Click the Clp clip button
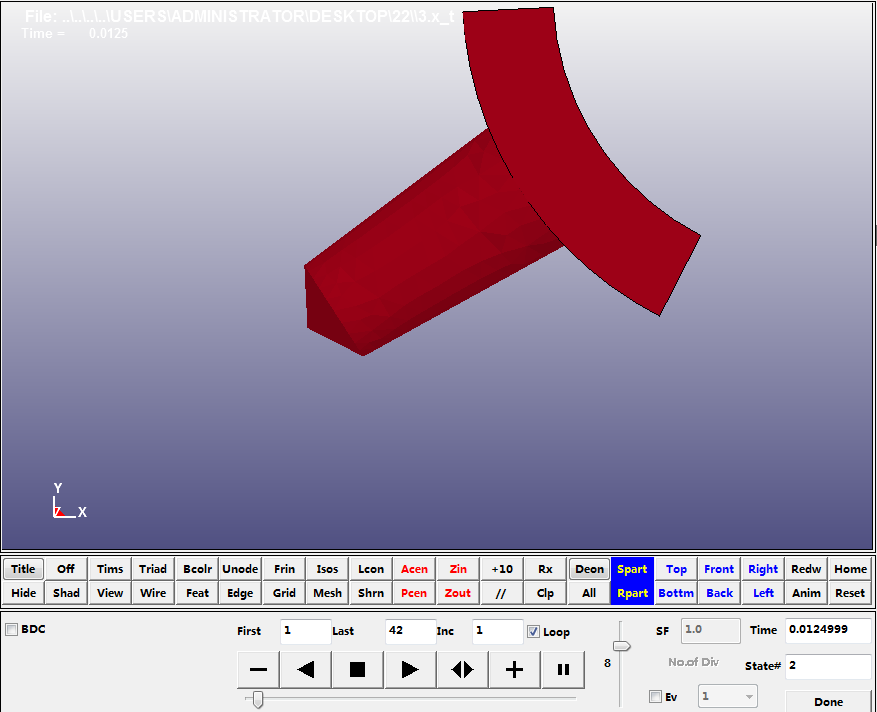 click(x=545, y=593)
